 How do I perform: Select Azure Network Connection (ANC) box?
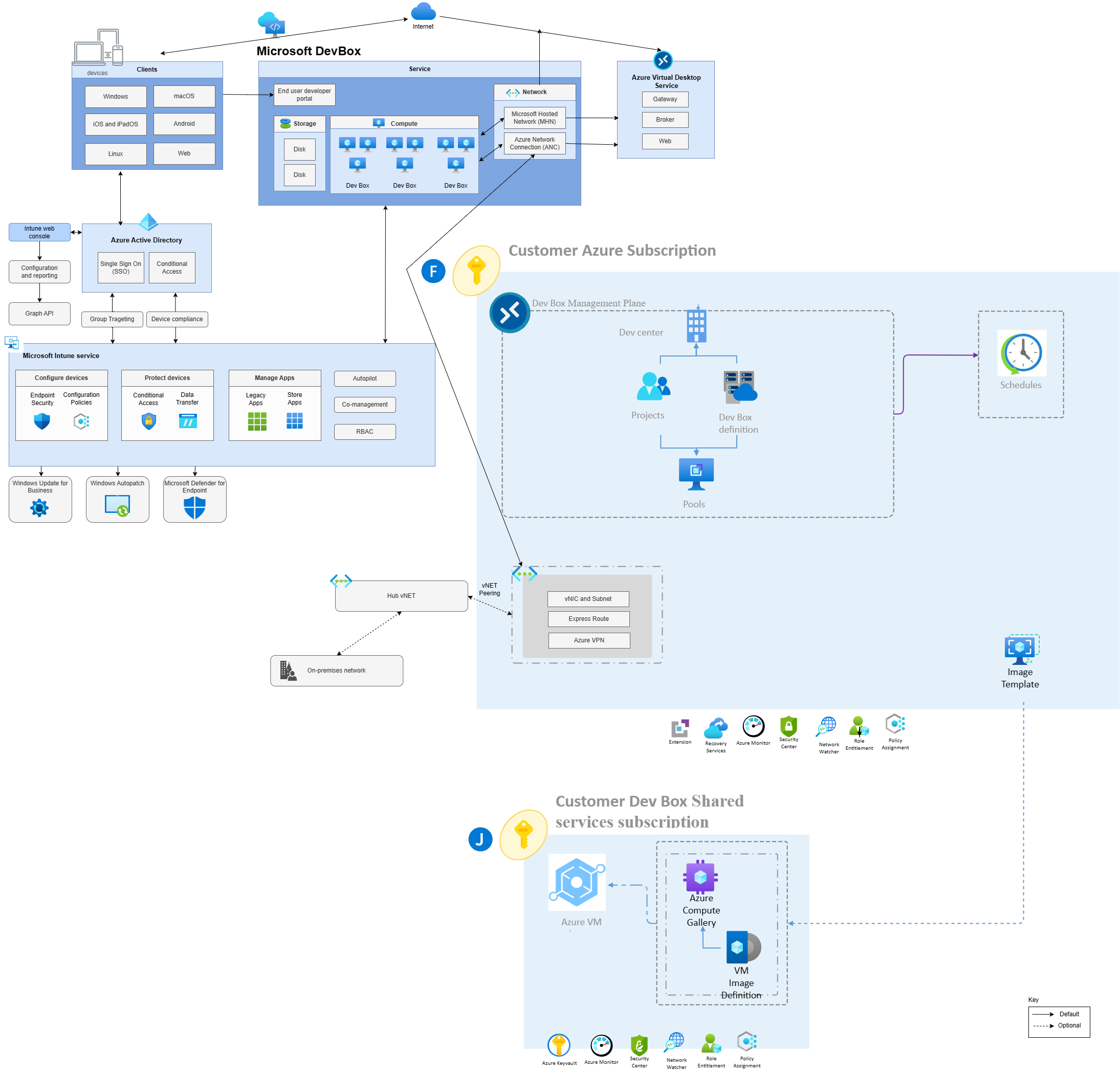coord(534,143)
